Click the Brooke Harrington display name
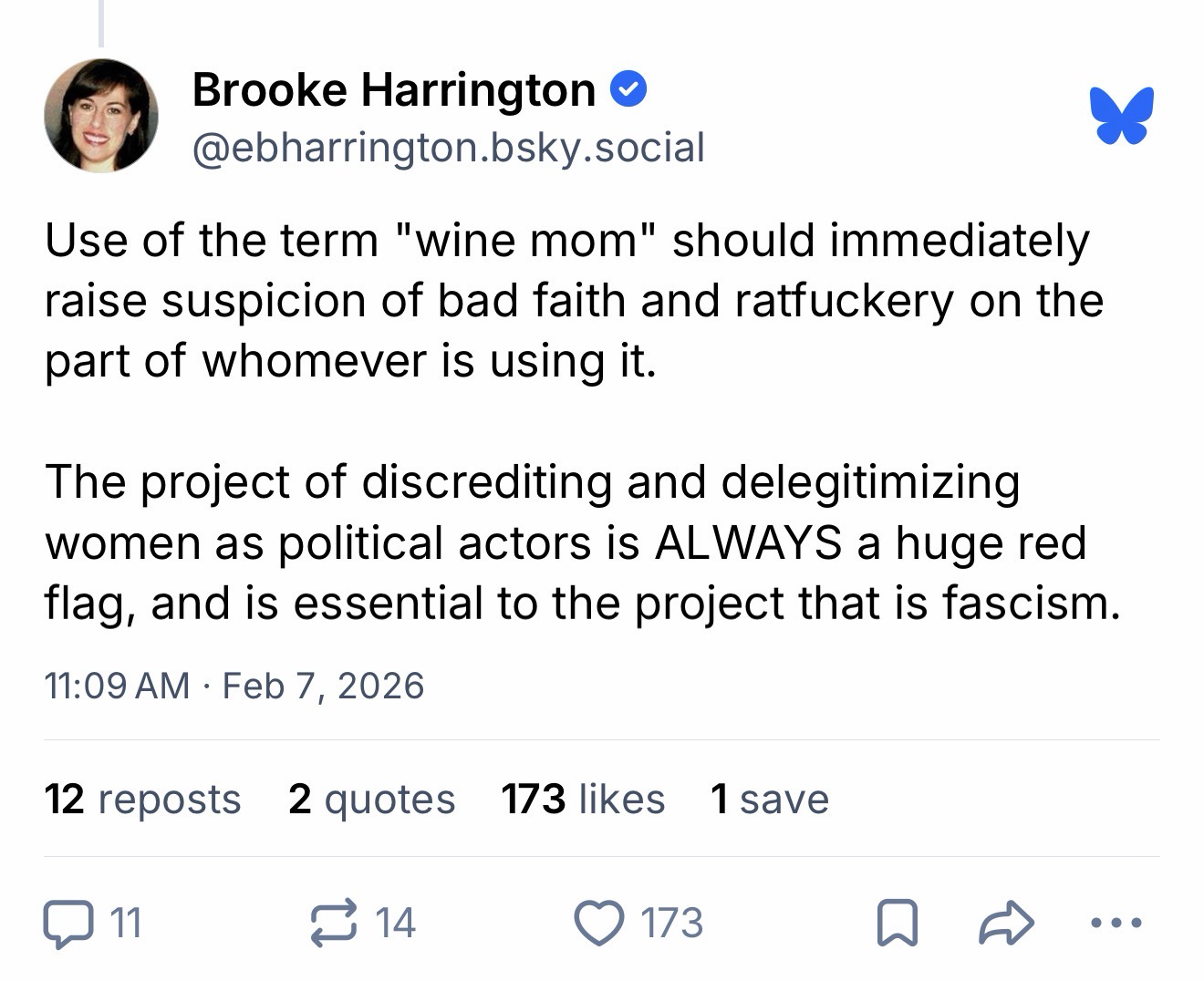Viewport: 1204px width, 981px height. [x=393, y=89]
